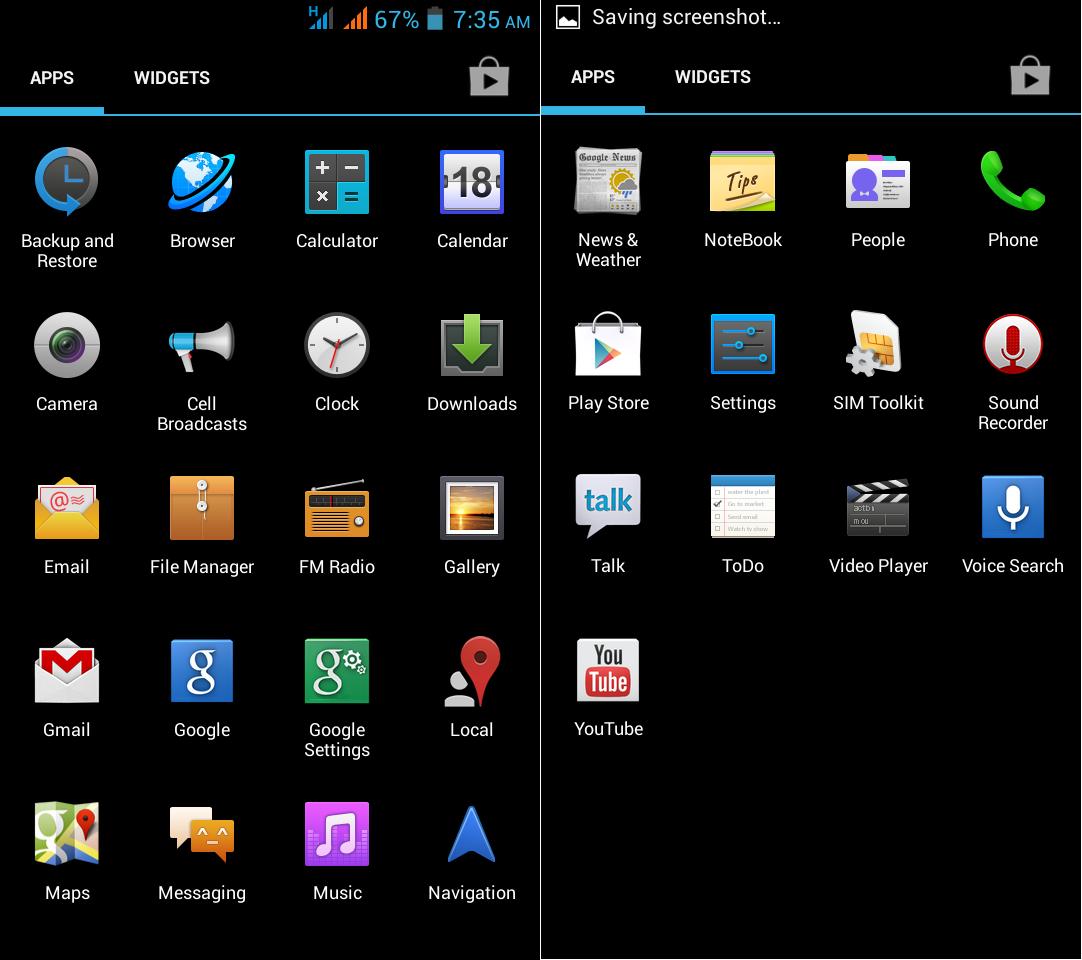This screenshot has width=1082, height=960.
Task: Select the APPS tab on left screen
Action: click(x=52, y=78)
